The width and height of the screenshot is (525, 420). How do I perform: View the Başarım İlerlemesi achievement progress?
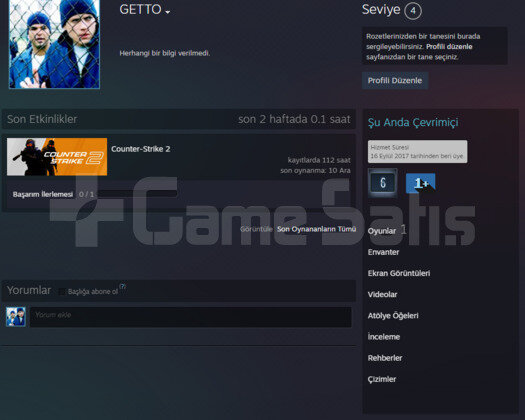[x=43, y=194]
